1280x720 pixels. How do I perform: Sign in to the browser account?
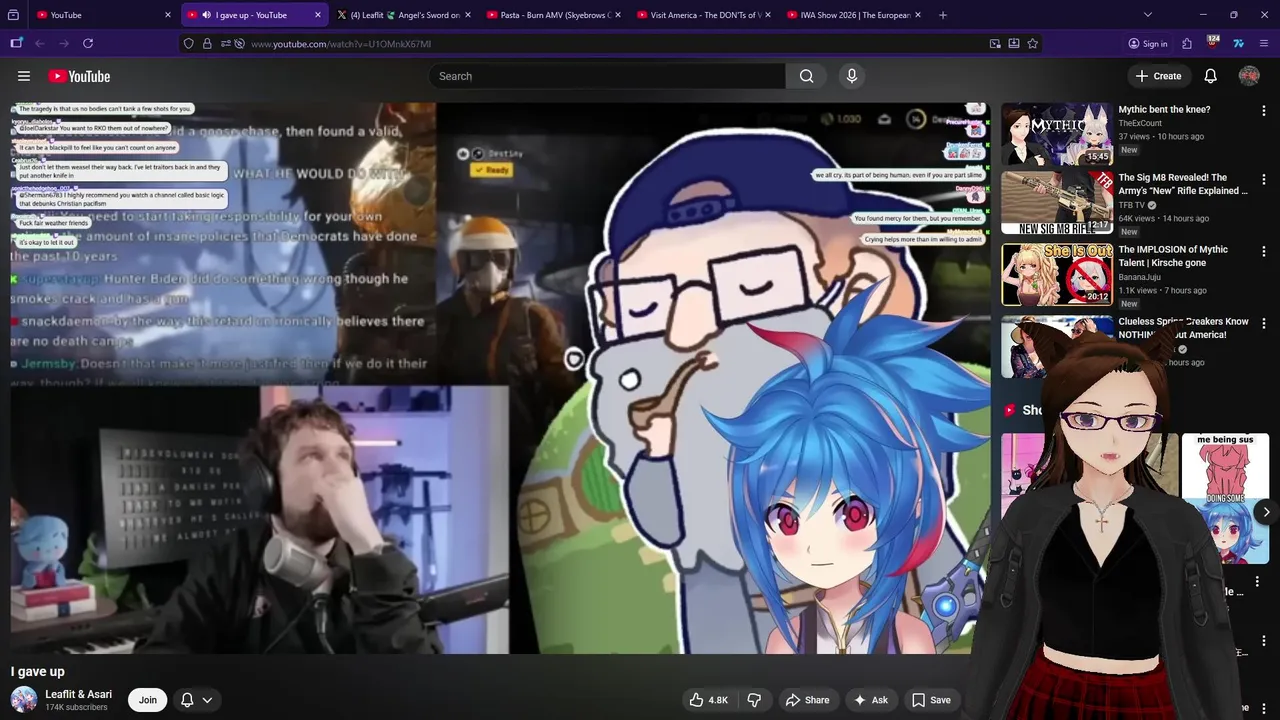pyautogui.click(x=1148, y=44)
